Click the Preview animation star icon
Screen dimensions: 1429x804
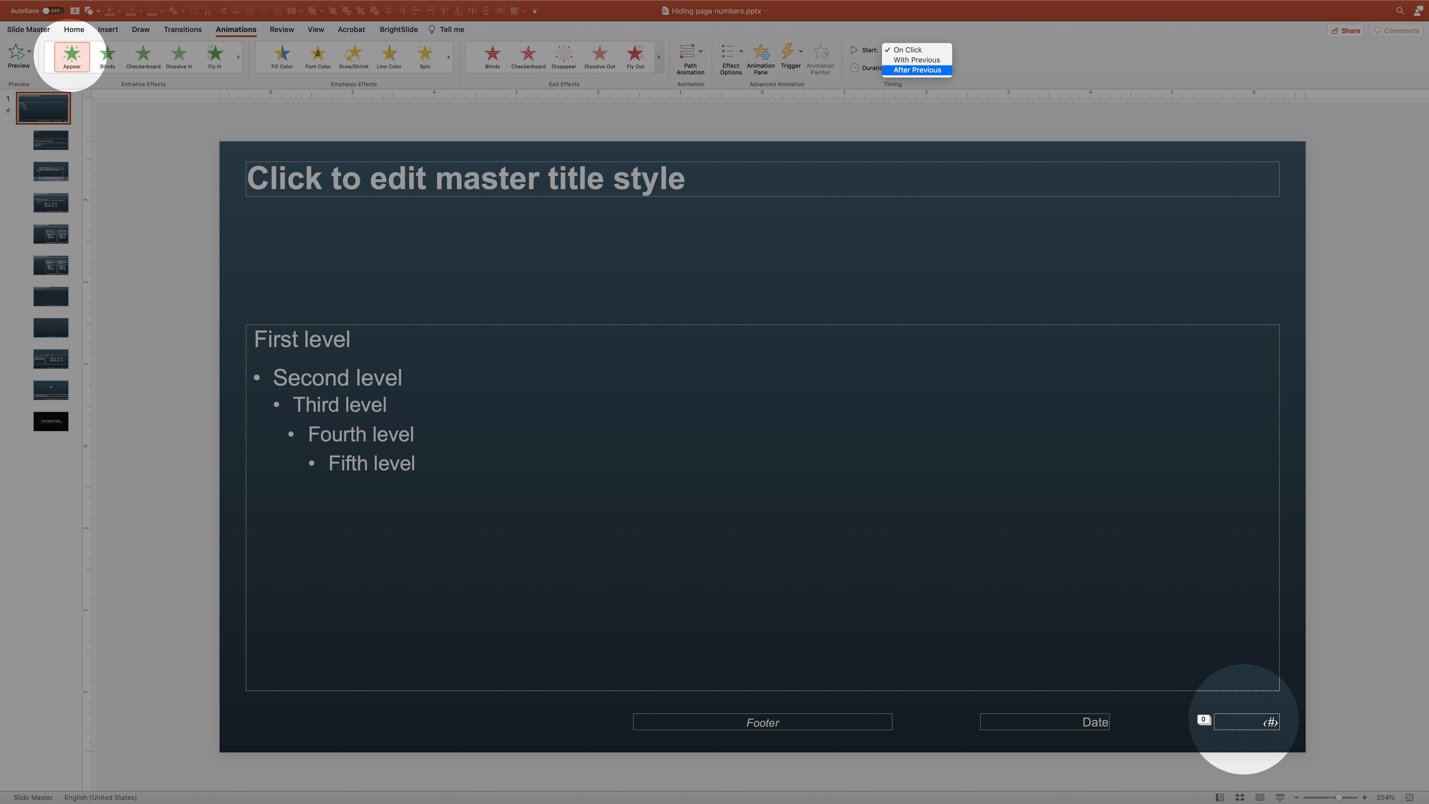(16, 53)
